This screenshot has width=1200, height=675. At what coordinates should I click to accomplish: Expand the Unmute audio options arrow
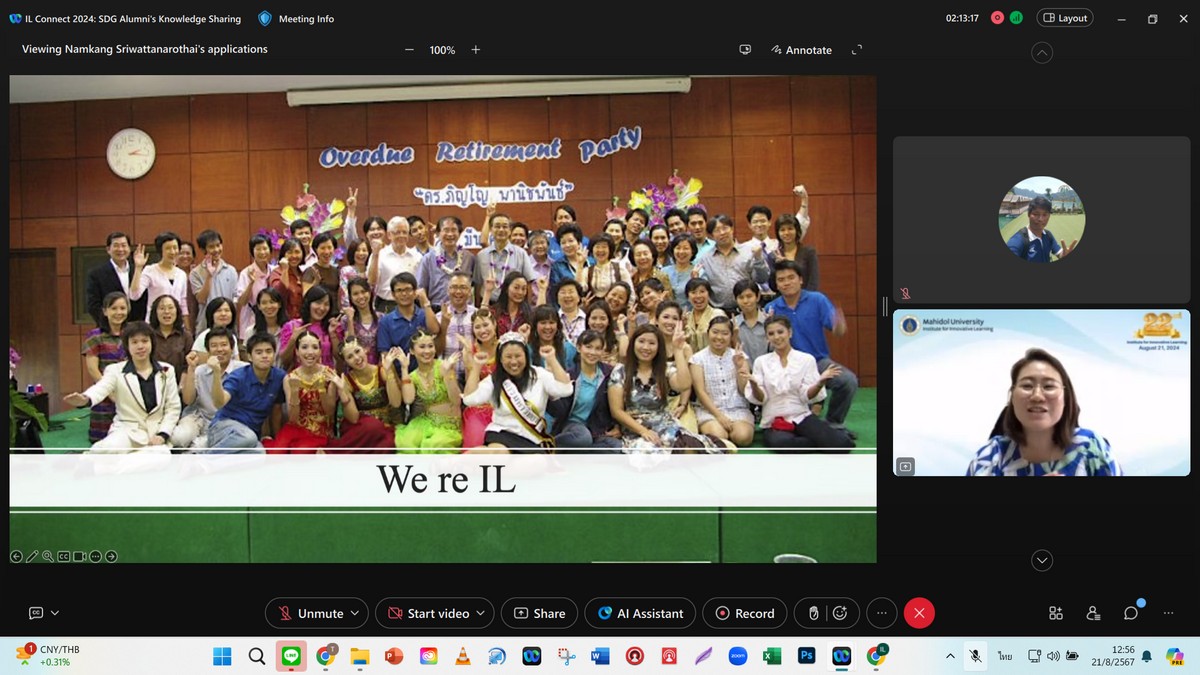(x=356, y=613)
